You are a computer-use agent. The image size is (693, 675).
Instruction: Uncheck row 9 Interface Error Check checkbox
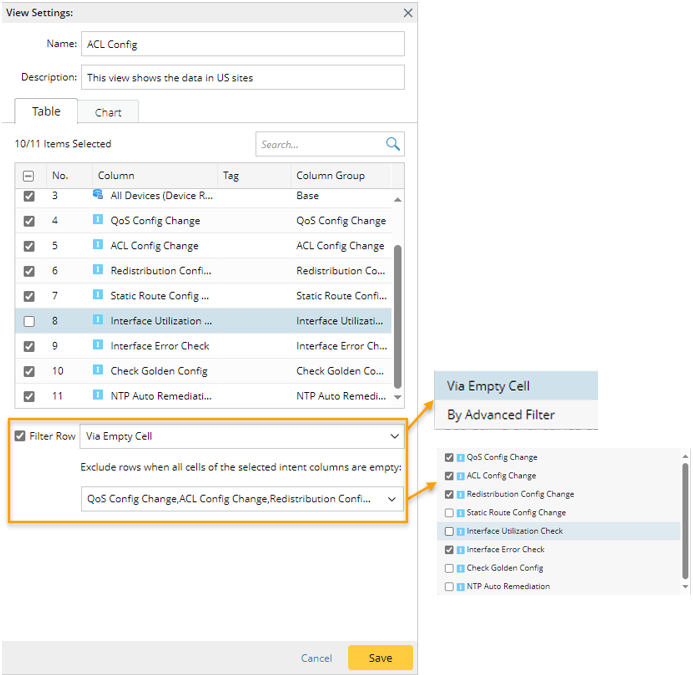tap(29, 346)
